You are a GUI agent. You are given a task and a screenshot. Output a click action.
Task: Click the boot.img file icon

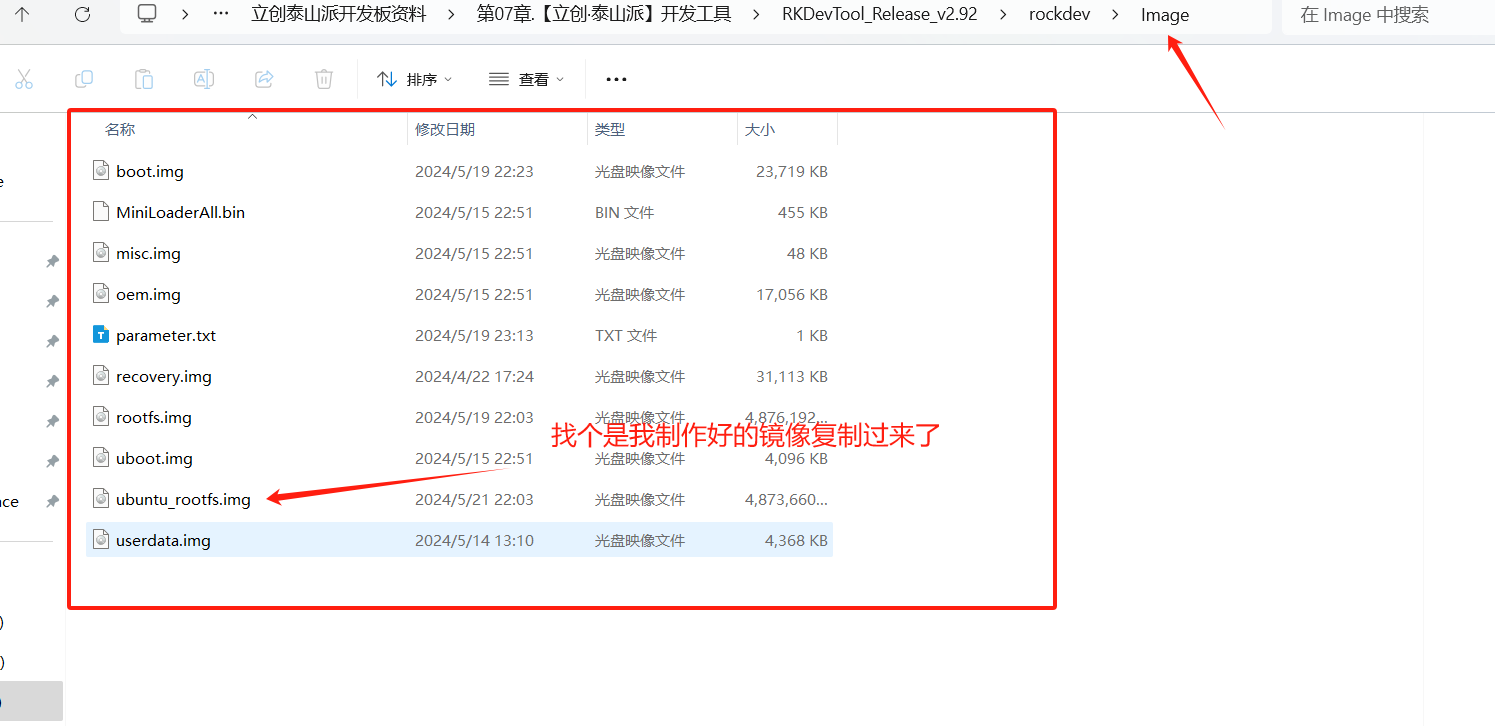pos(100,171)
